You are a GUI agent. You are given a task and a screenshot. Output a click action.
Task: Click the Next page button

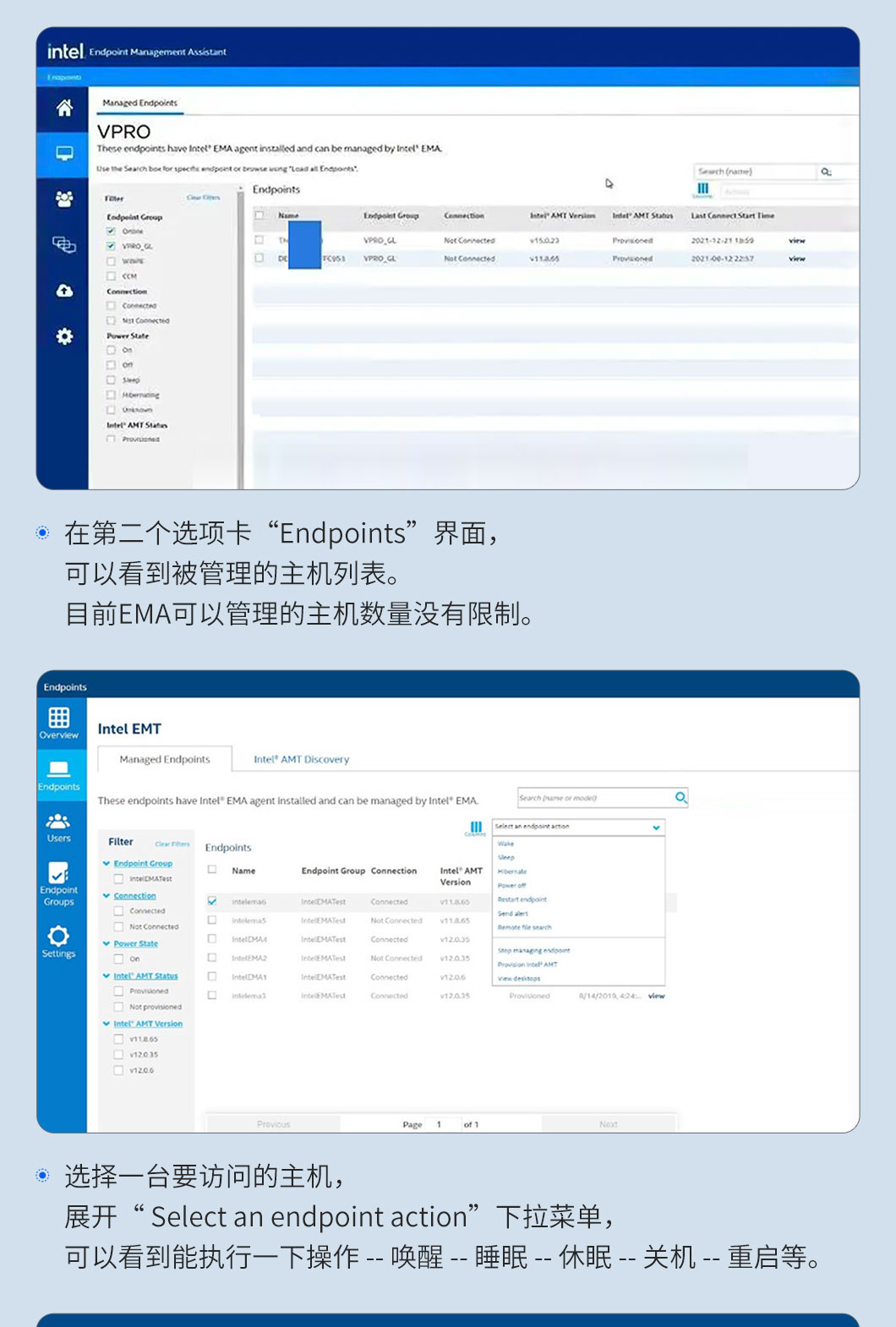click(x=609, y=1124)
